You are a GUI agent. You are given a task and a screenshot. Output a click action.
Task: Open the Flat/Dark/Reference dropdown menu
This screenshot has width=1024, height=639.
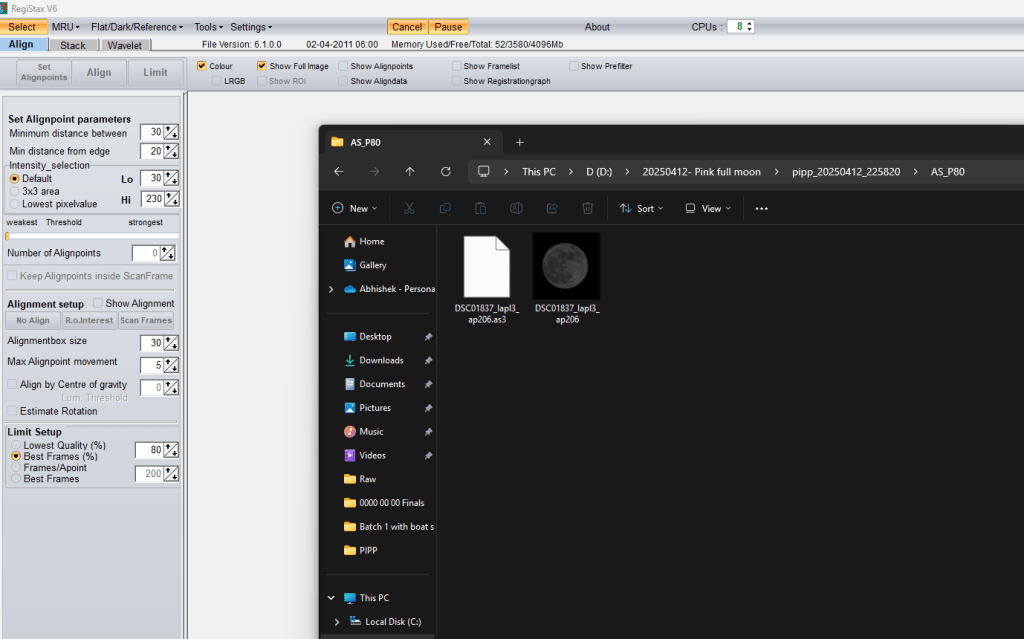click(x=136, y=27)
